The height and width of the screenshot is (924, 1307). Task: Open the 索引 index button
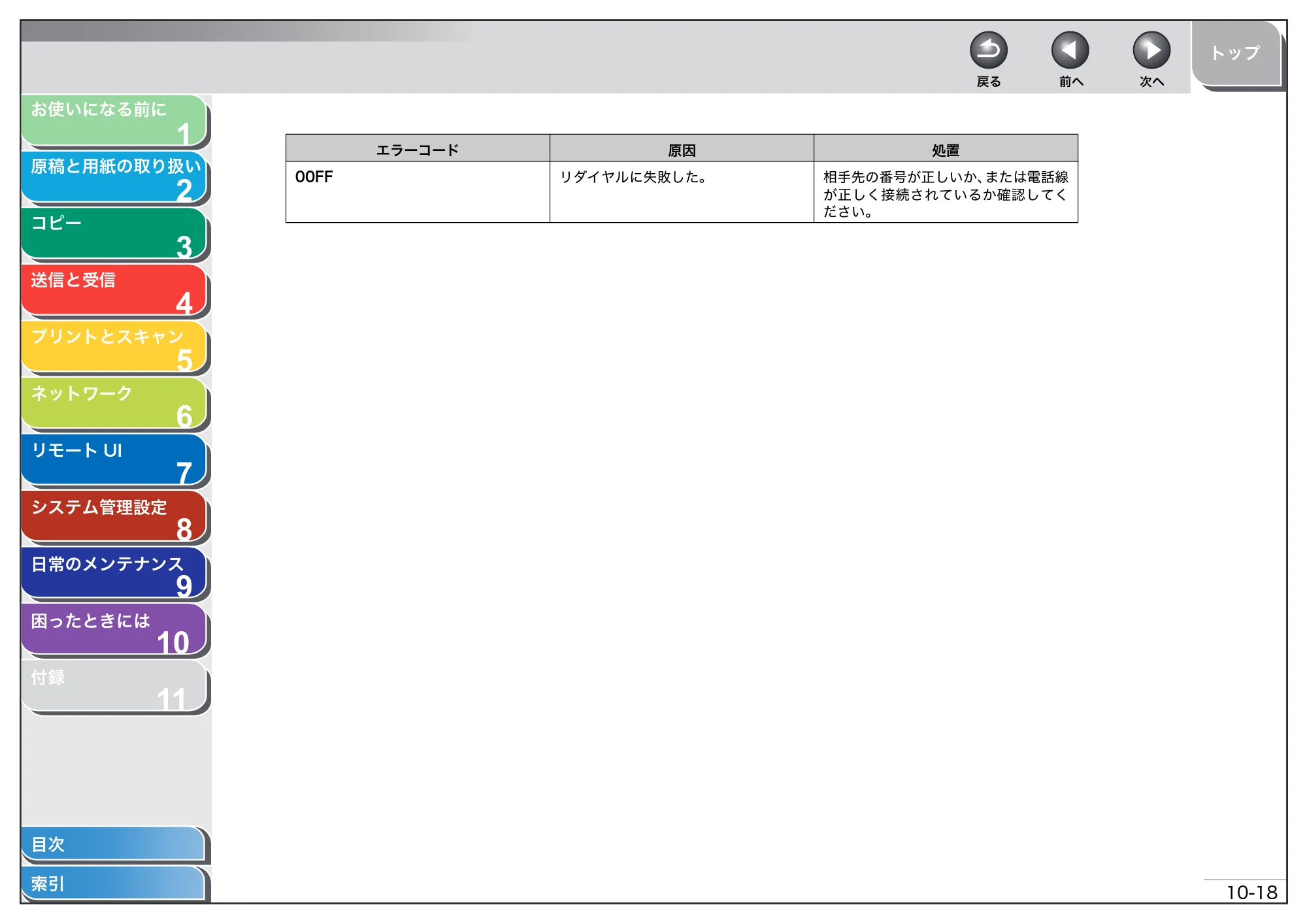pyautogui.click(x=113, y=883)
